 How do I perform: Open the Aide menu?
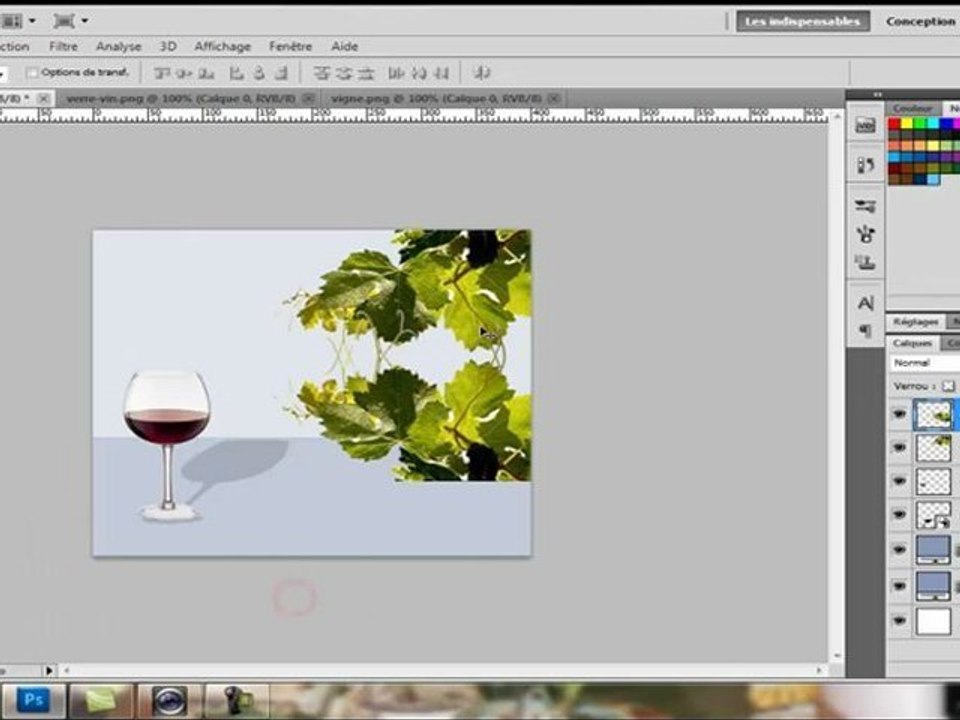(x=344, y=47)
